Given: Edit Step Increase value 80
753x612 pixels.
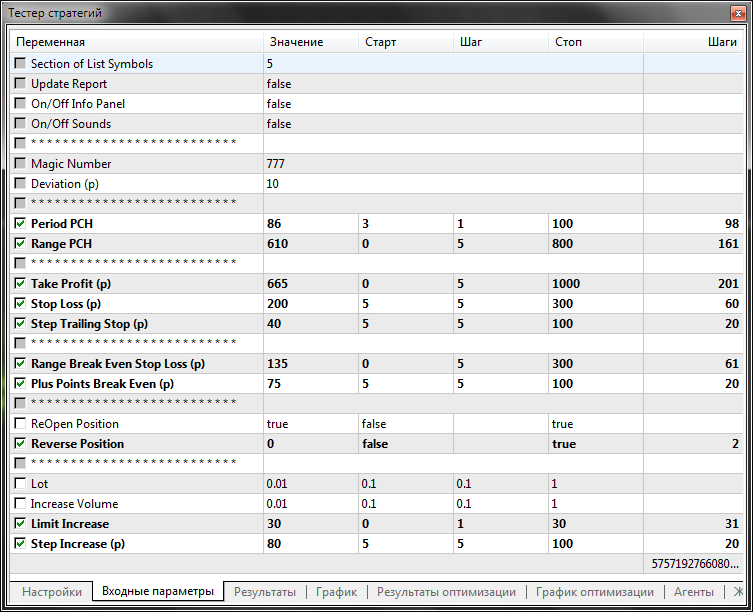Looking at the screenshot, I should 311,543.
